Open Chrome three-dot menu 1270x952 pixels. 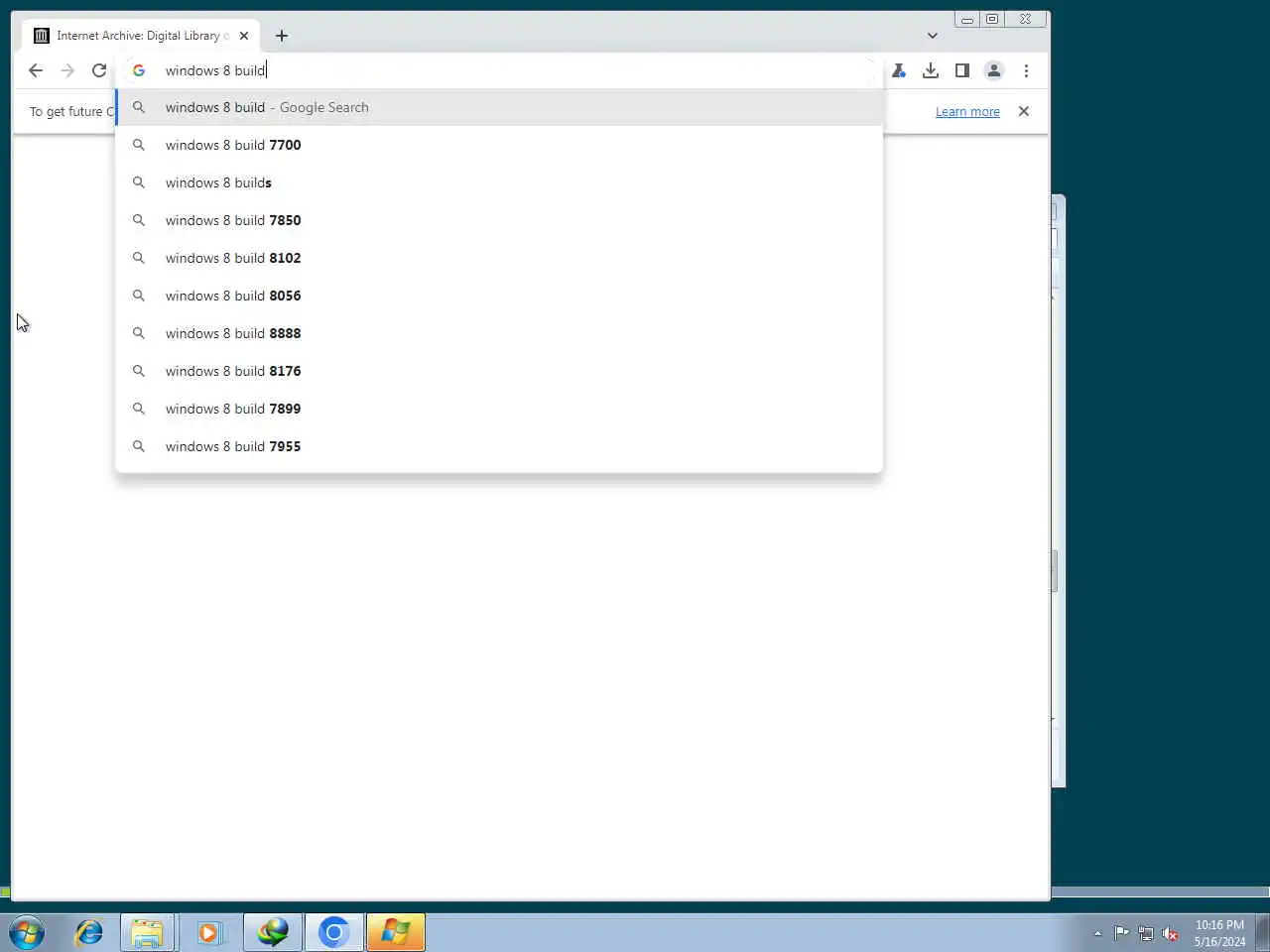(x=1026, y=70)
